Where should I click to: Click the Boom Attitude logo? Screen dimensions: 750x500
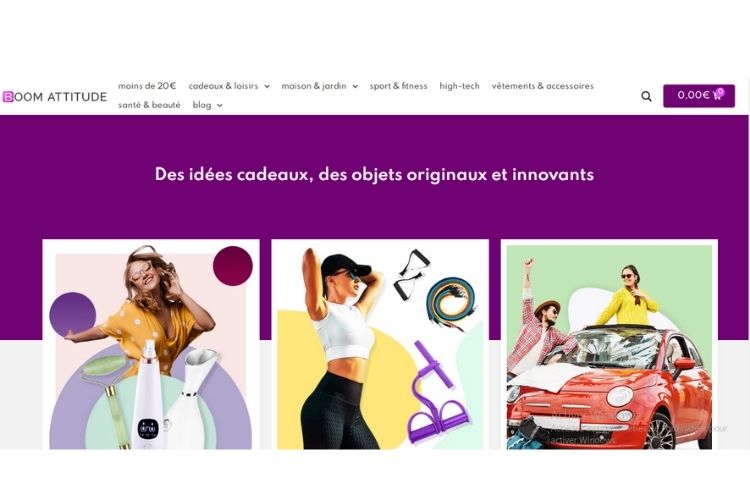[x=55, y=97]
